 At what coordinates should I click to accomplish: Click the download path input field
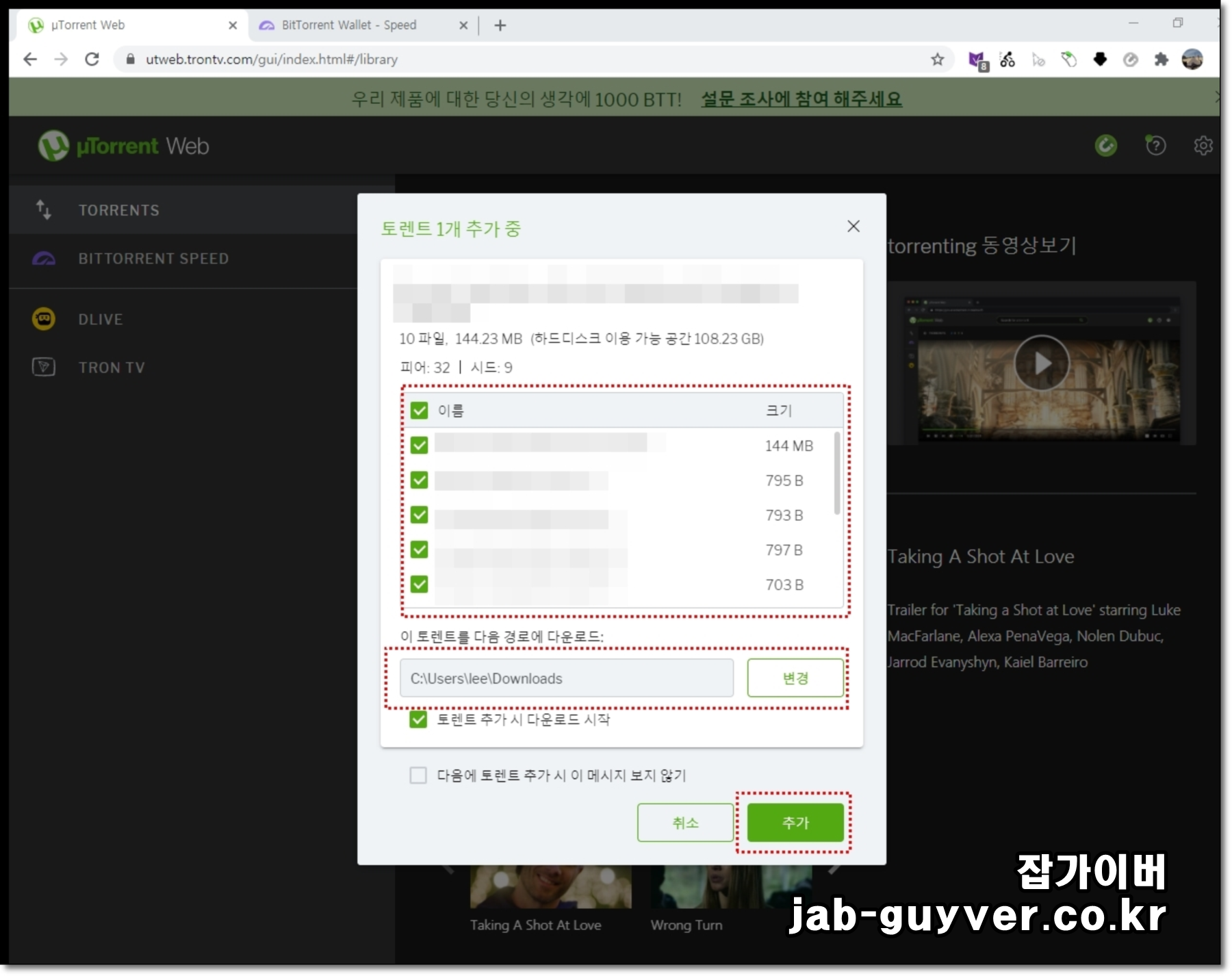[x=566, y=678]
